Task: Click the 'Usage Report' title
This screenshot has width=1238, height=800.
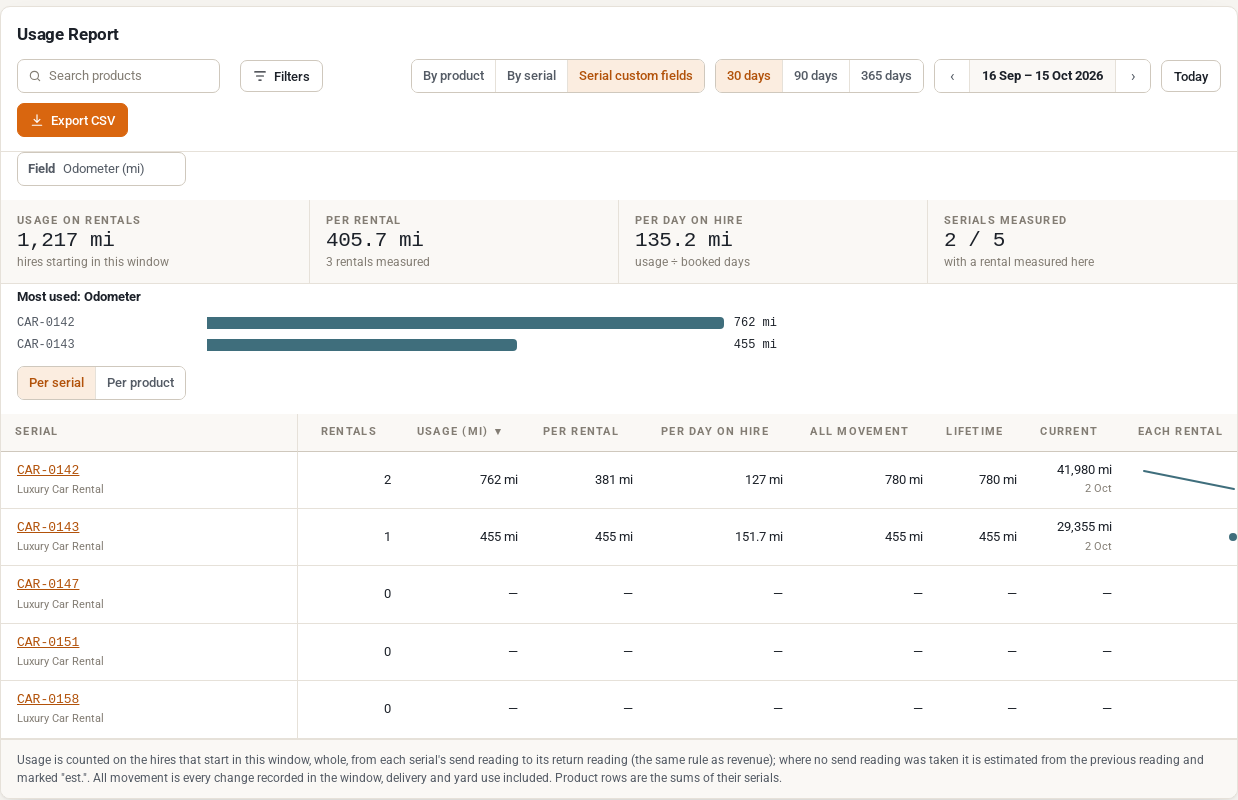Action: click(x=68, y=34)
